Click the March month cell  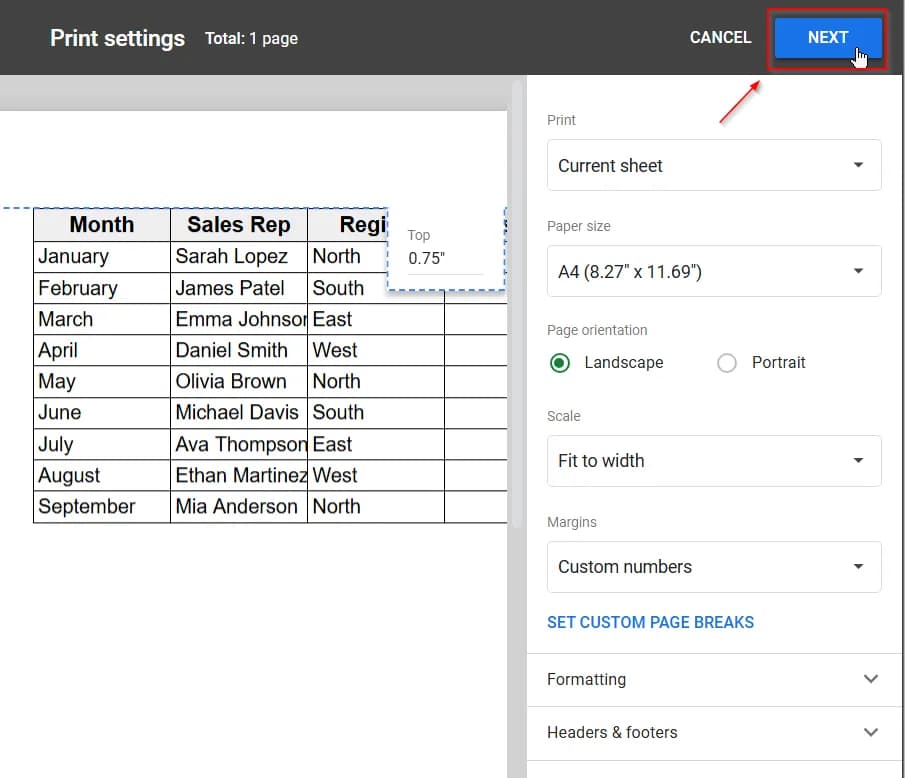click(102, 319)
